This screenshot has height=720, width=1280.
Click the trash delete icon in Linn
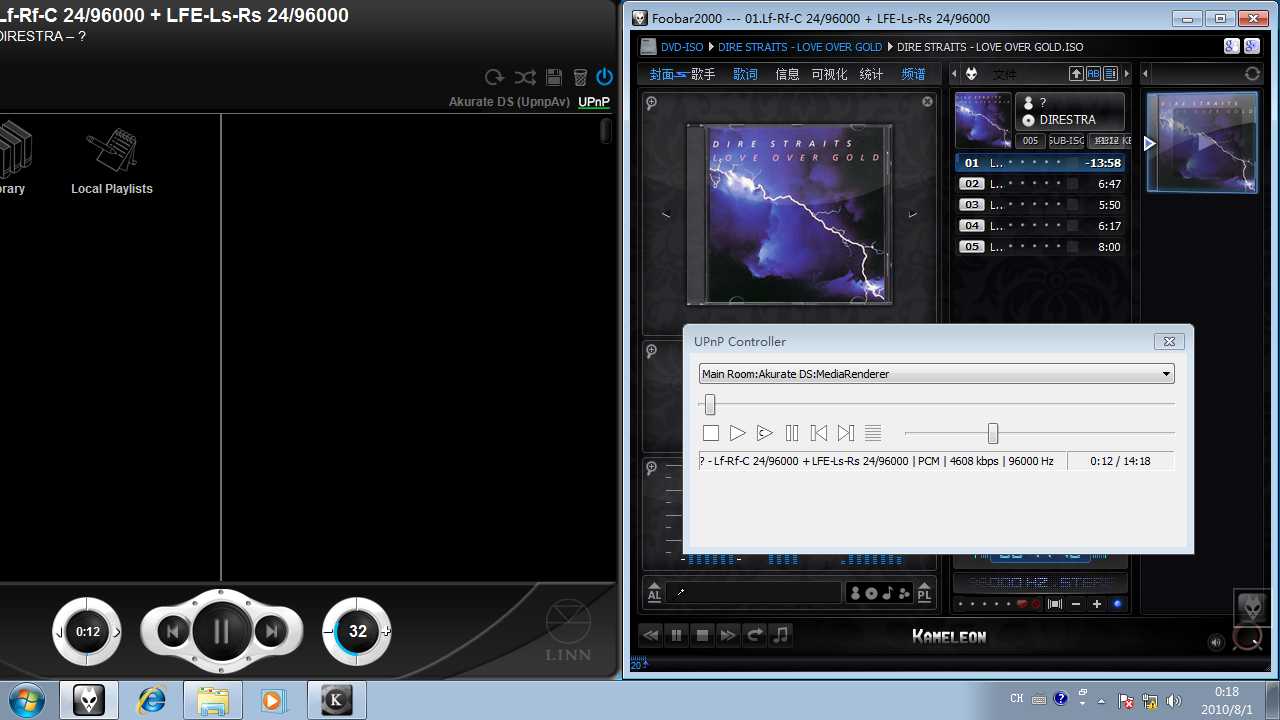click(580, 77)
